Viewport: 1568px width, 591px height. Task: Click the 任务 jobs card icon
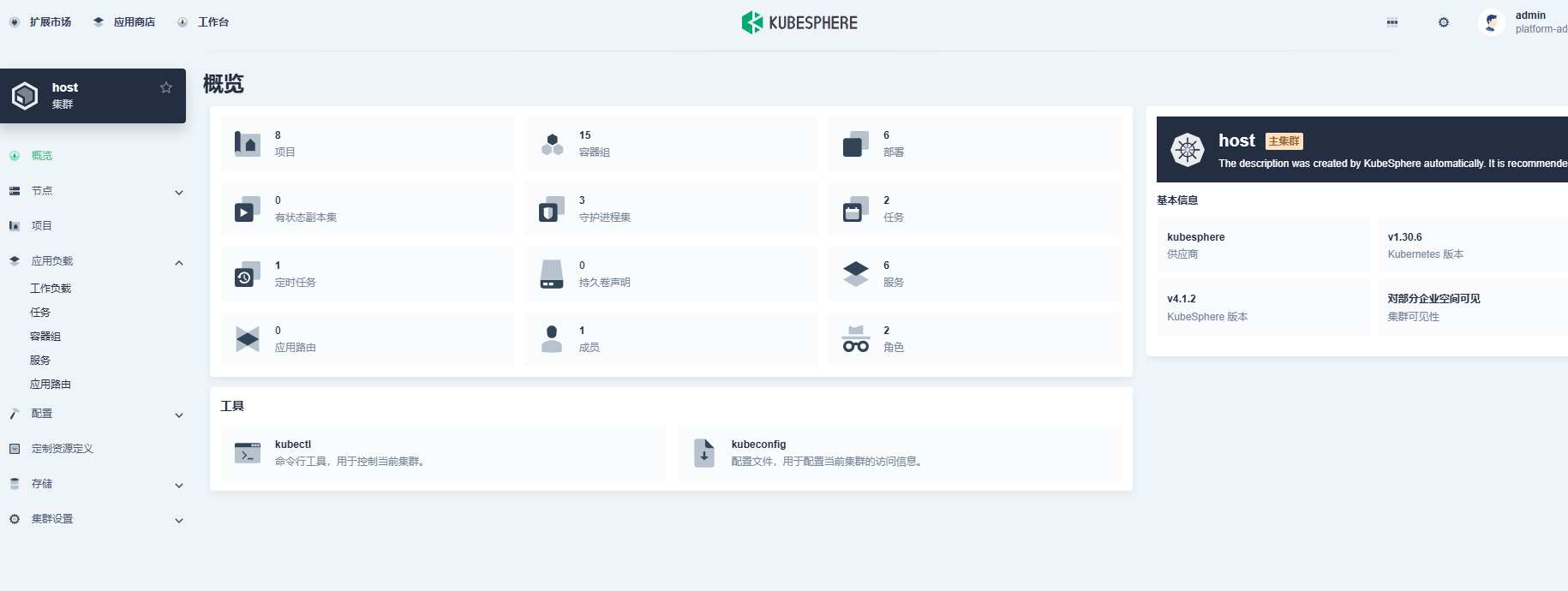[856, 209]
